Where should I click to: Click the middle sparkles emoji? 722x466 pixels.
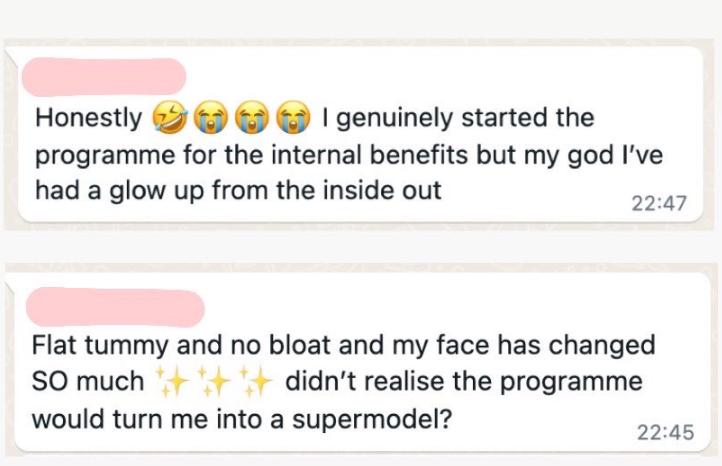pos(213,382)
